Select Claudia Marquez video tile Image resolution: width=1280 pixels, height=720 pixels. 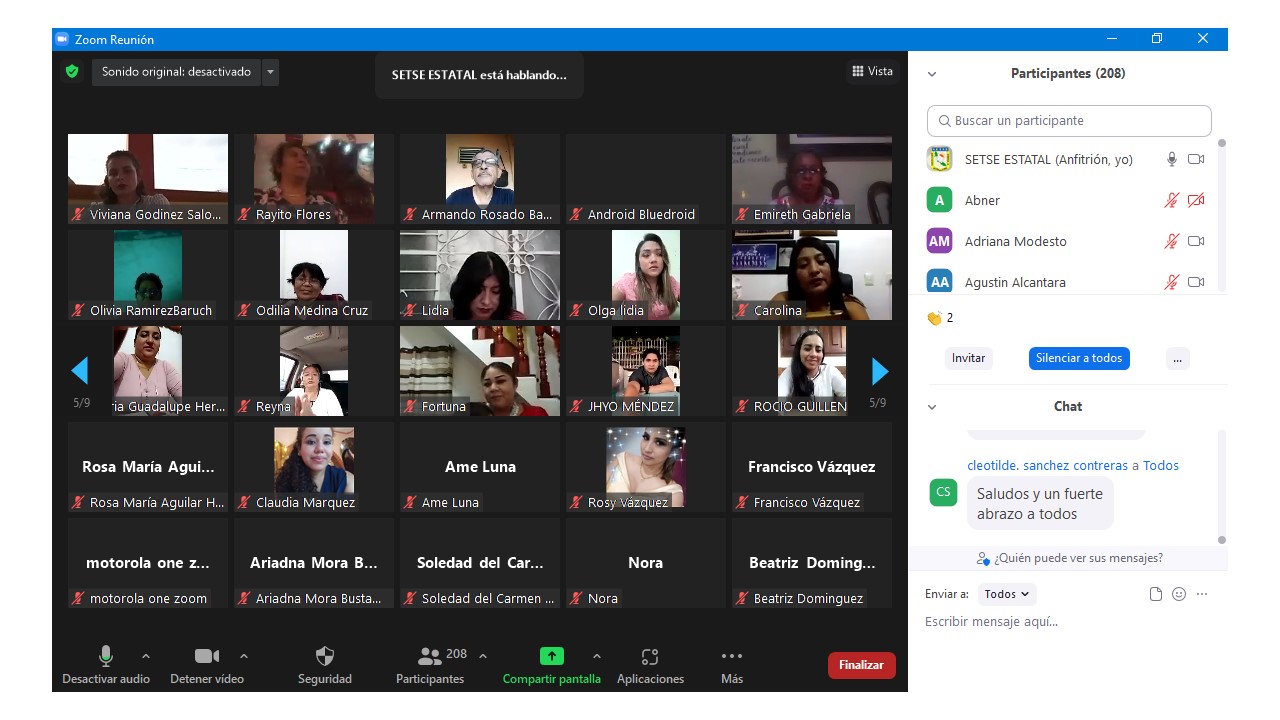[314, 467]
